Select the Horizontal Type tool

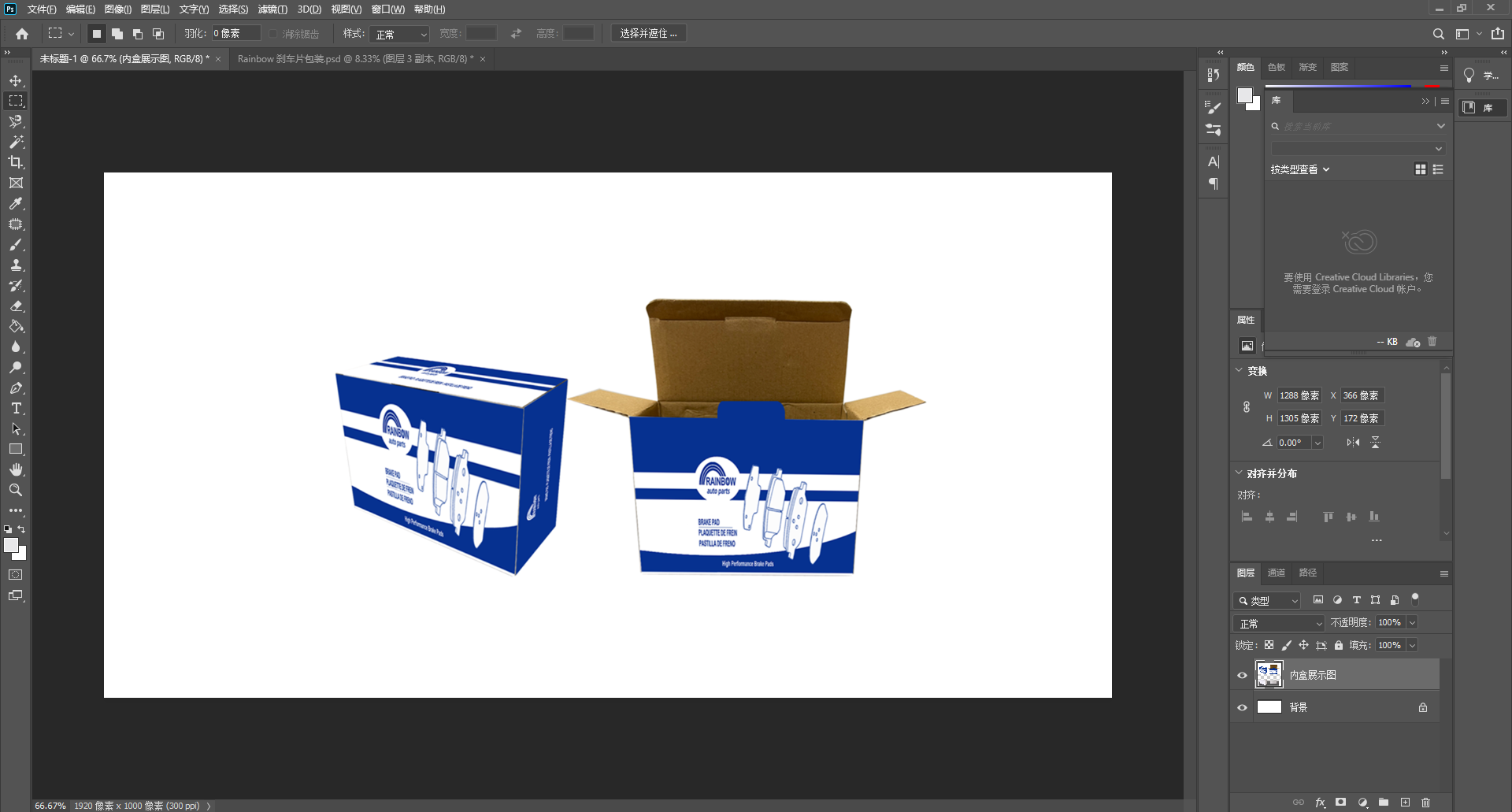pos(16,408)
